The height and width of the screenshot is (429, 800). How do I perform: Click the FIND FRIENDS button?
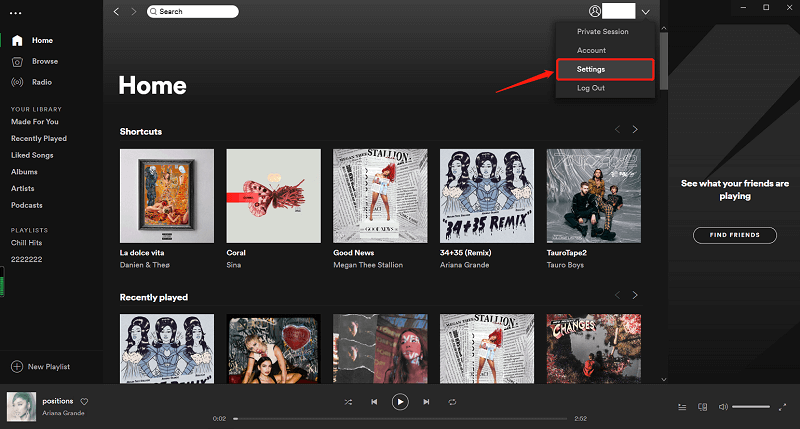pos(735,235)
